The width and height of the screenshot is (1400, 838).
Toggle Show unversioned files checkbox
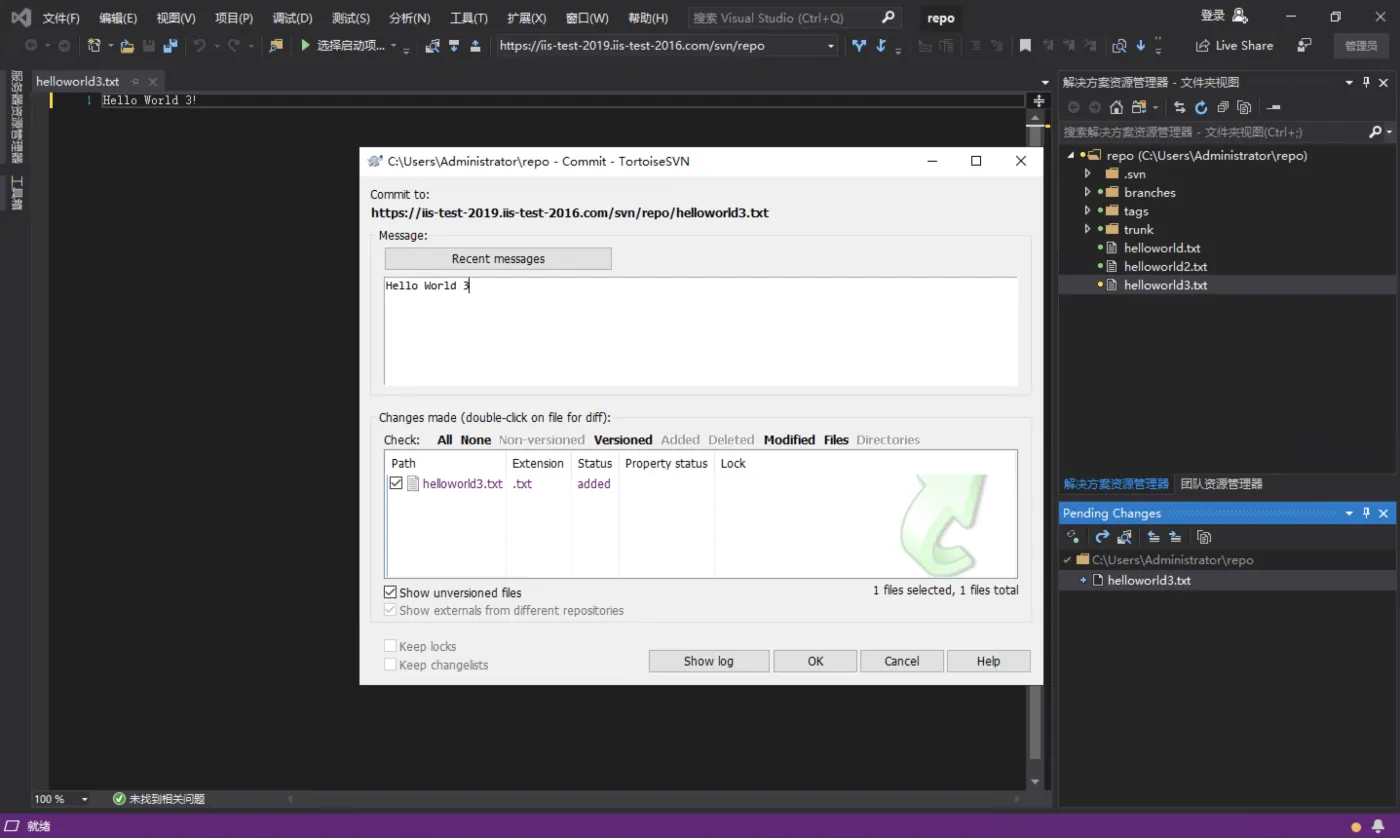pos(391,592)
